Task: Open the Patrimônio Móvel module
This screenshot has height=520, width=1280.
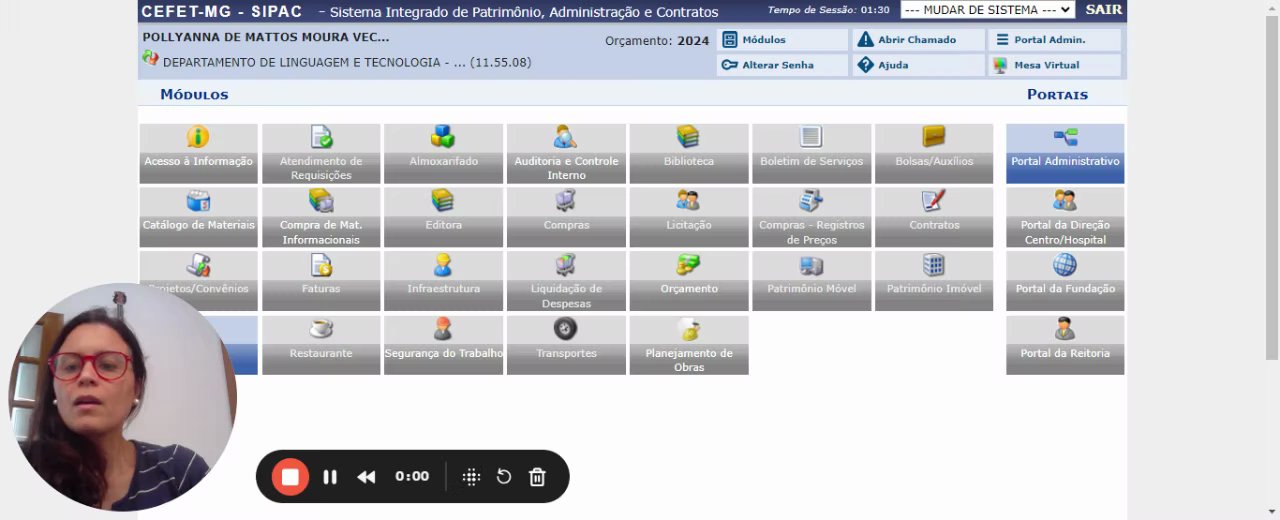Action: coord(811,281)
